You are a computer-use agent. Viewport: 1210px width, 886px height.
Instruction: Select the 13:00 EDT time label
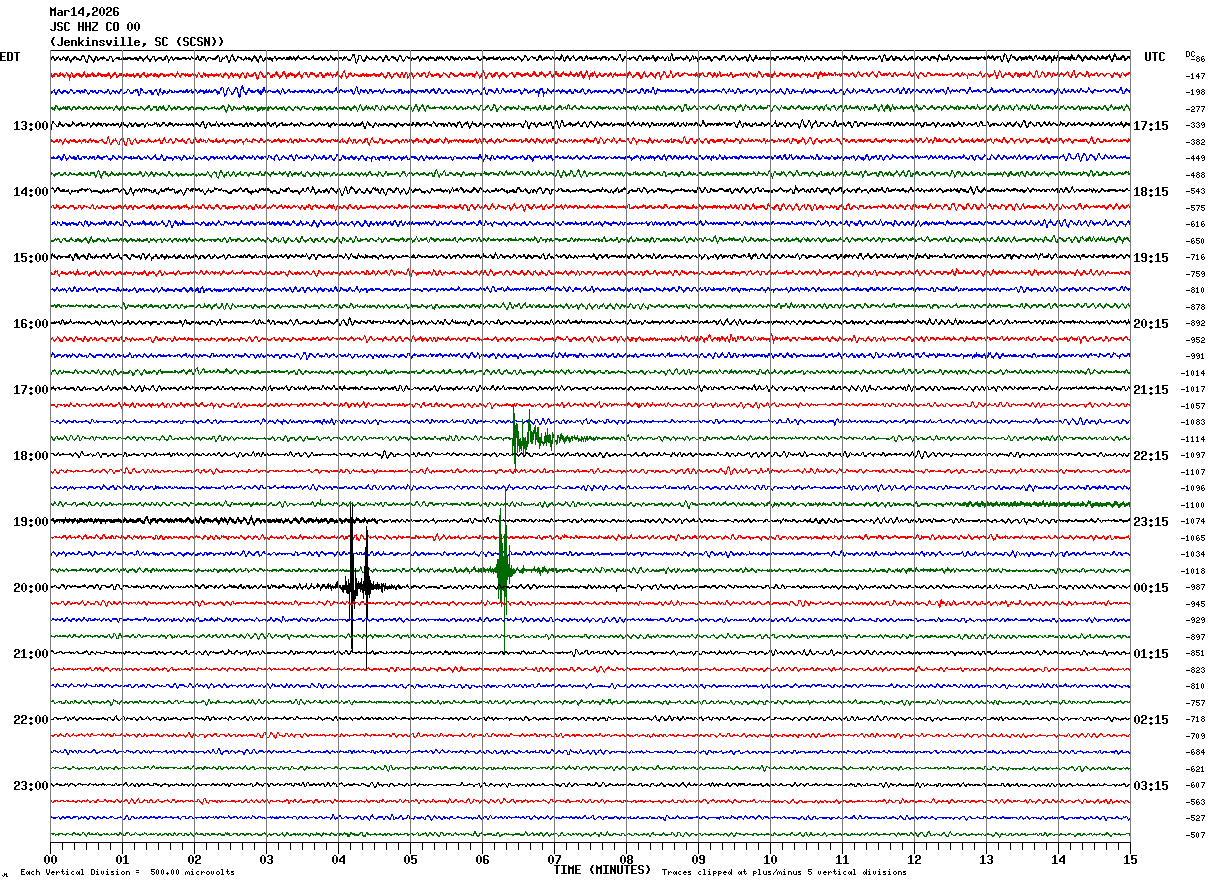click(31, 126)
